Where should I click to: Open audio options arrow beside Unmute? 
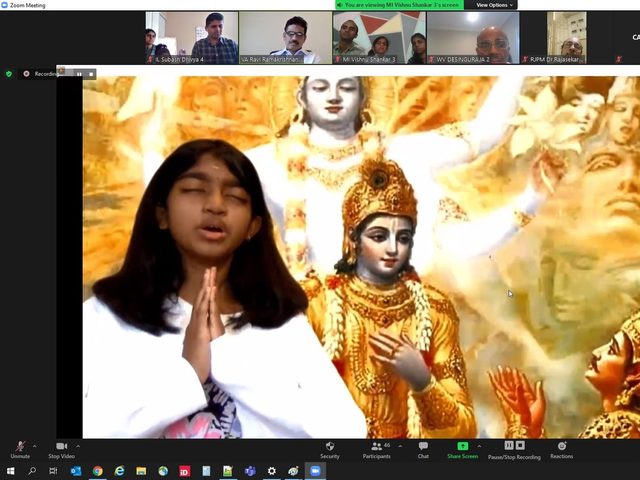coord(35,446)
